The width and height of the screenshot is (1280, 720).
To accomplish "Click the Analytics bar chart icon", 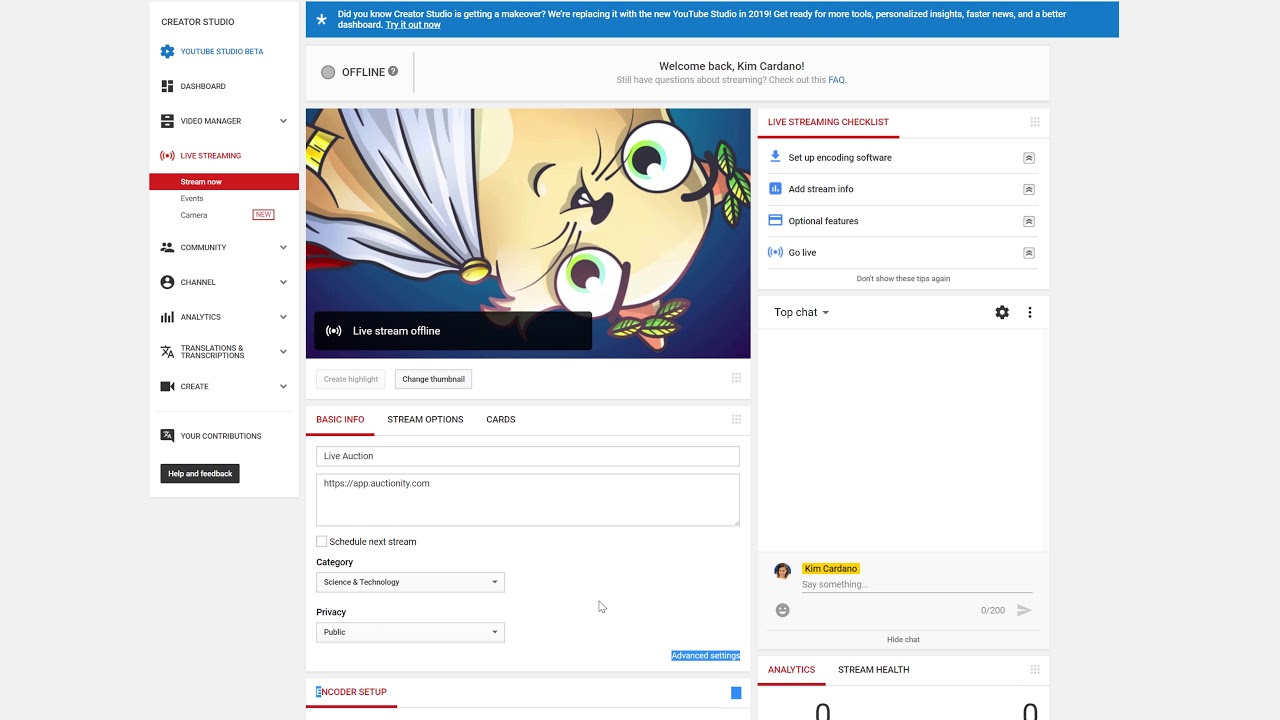I will coord(167,317).
